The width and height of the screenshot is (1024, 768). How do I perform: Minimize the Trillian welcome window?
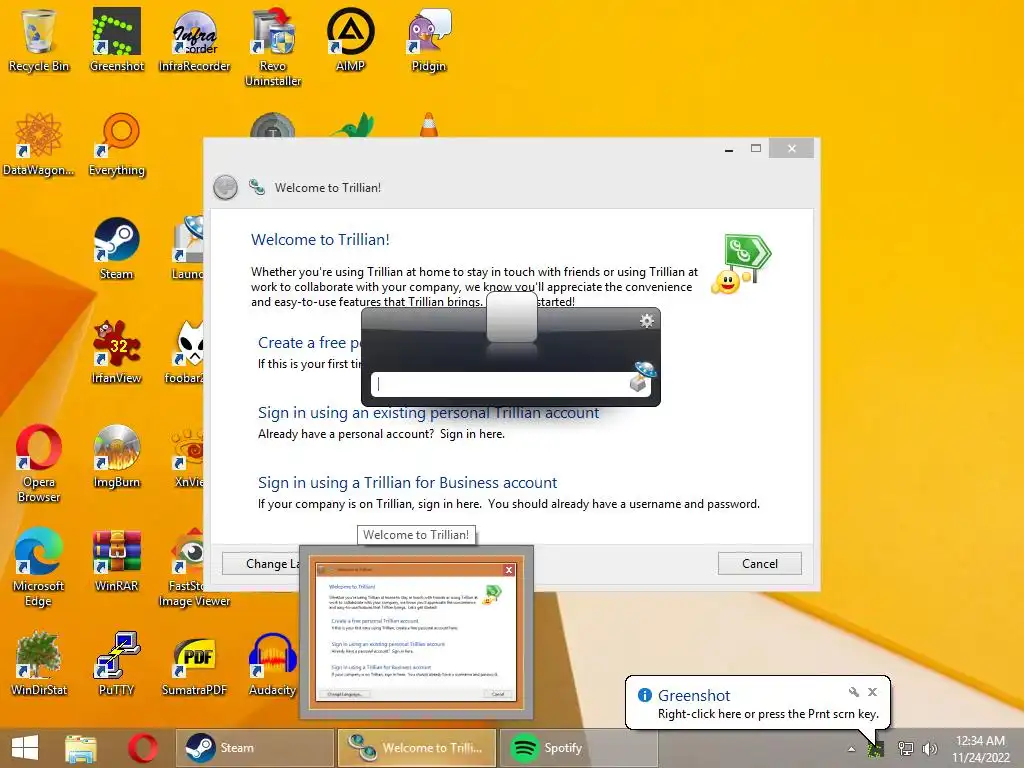(x=729, y=149)
